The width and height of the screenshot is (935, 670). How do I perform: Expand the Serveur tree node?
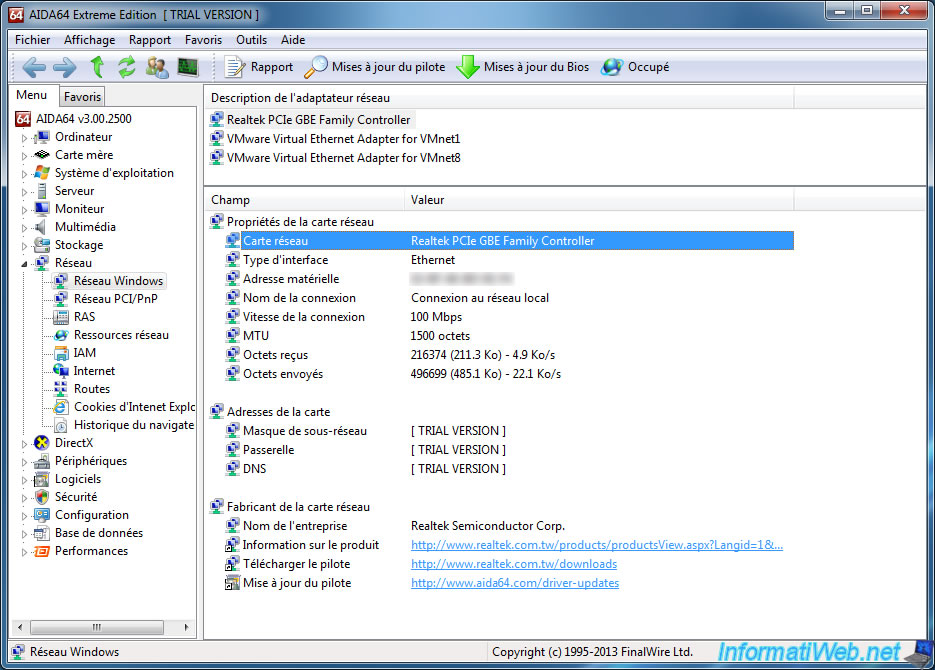click(24, 191)
